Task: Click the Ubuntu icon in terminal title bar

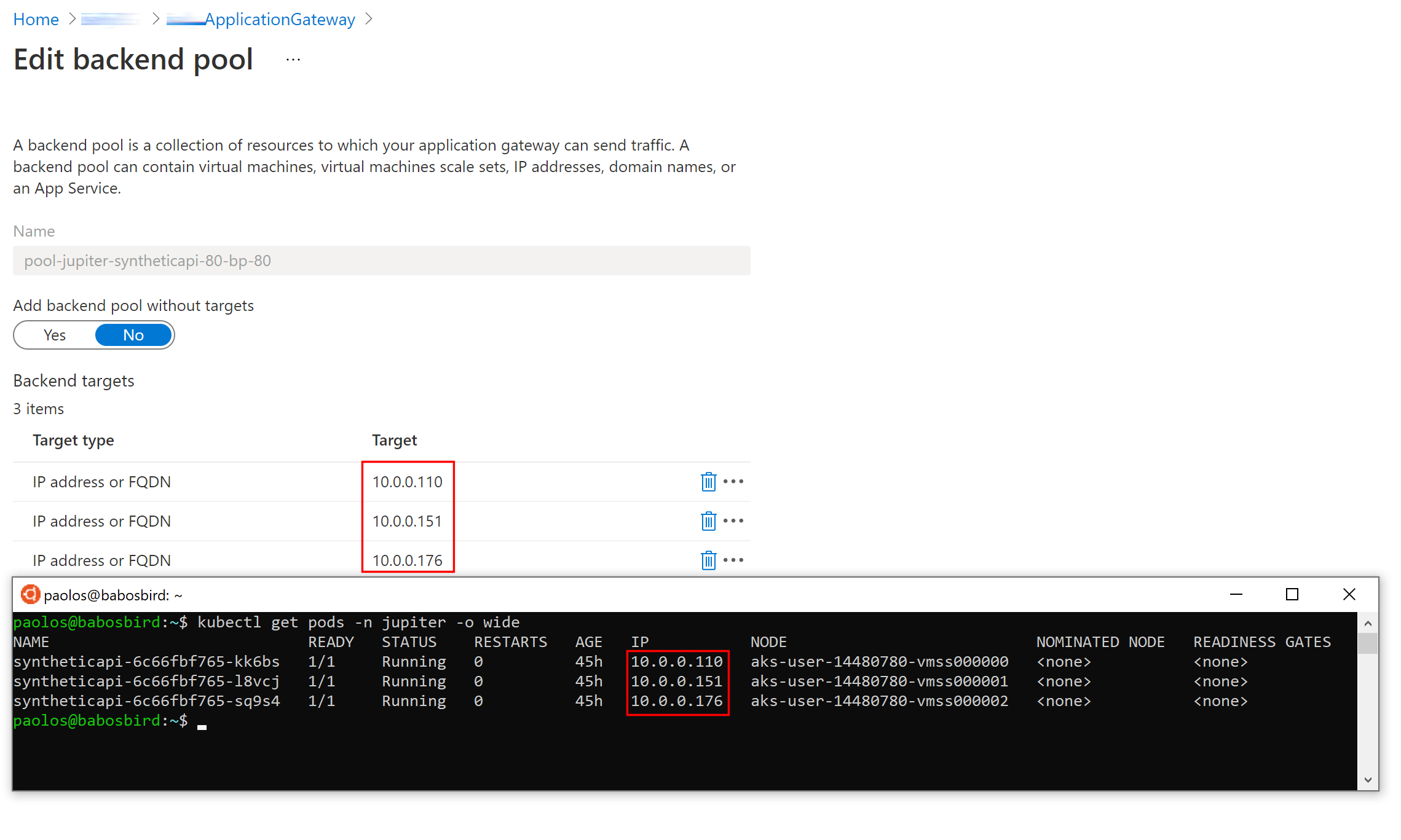Action: 30,594
